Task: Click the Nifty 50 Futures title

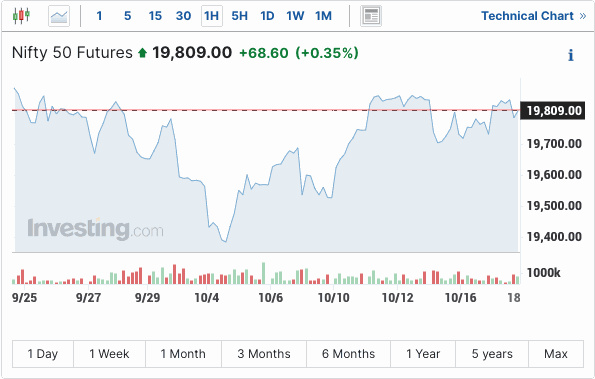Action: pos(72,52)
